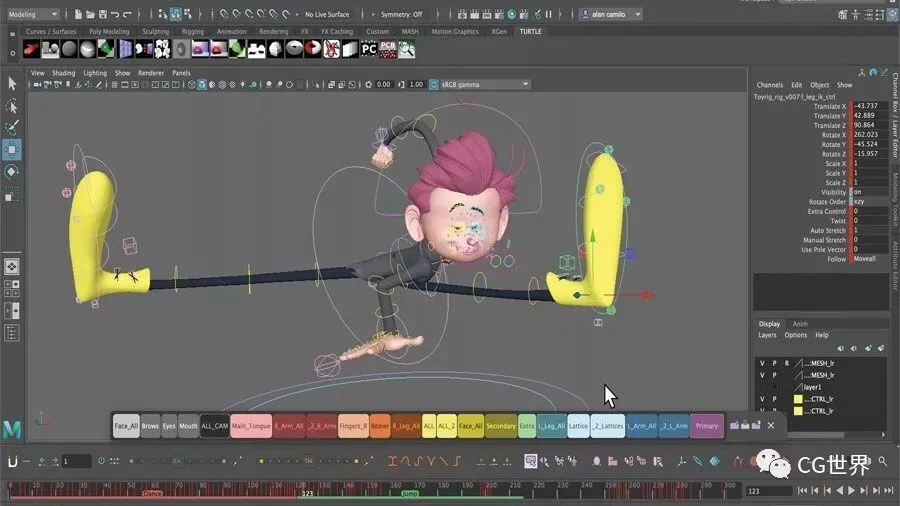
Task: Switch to the Rotate tool
Action: [12, 172]
